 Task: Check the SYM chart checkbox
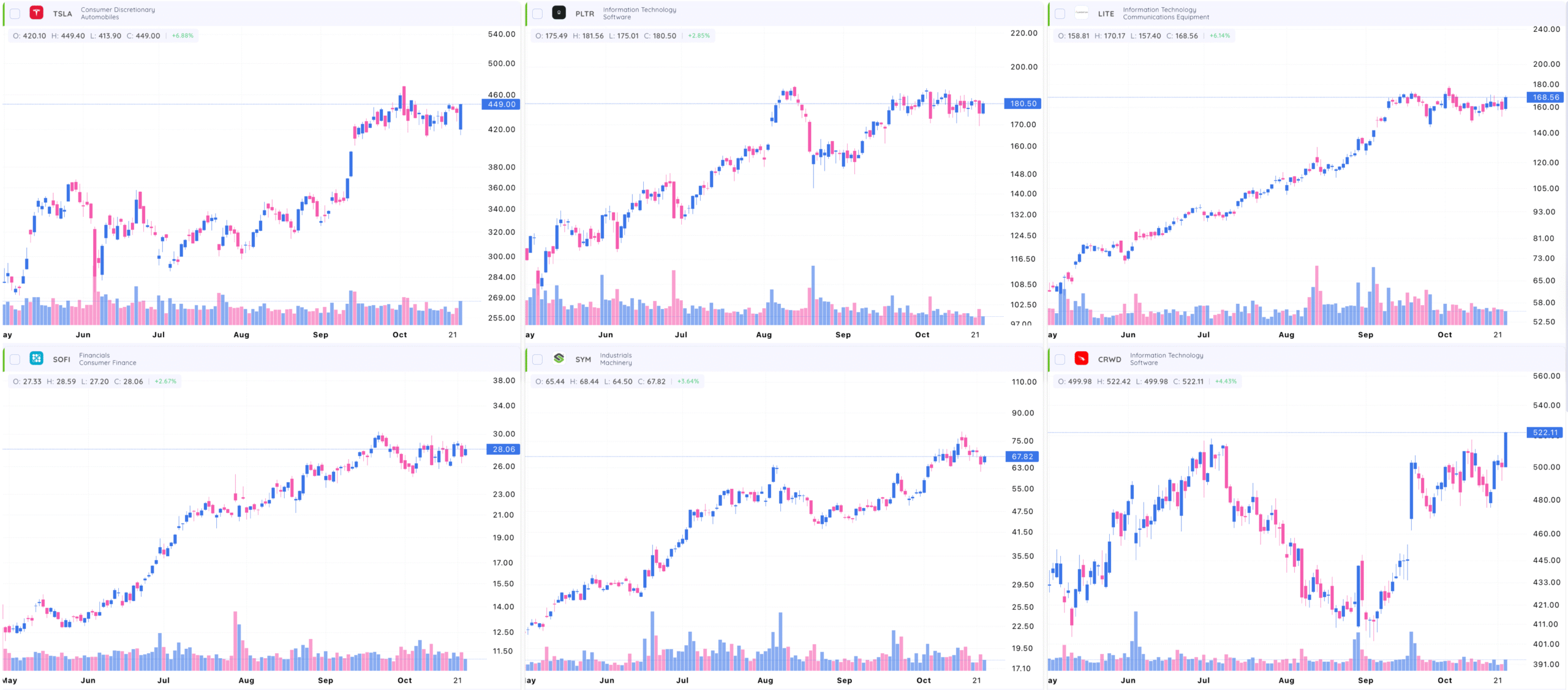tap(538, 359)
